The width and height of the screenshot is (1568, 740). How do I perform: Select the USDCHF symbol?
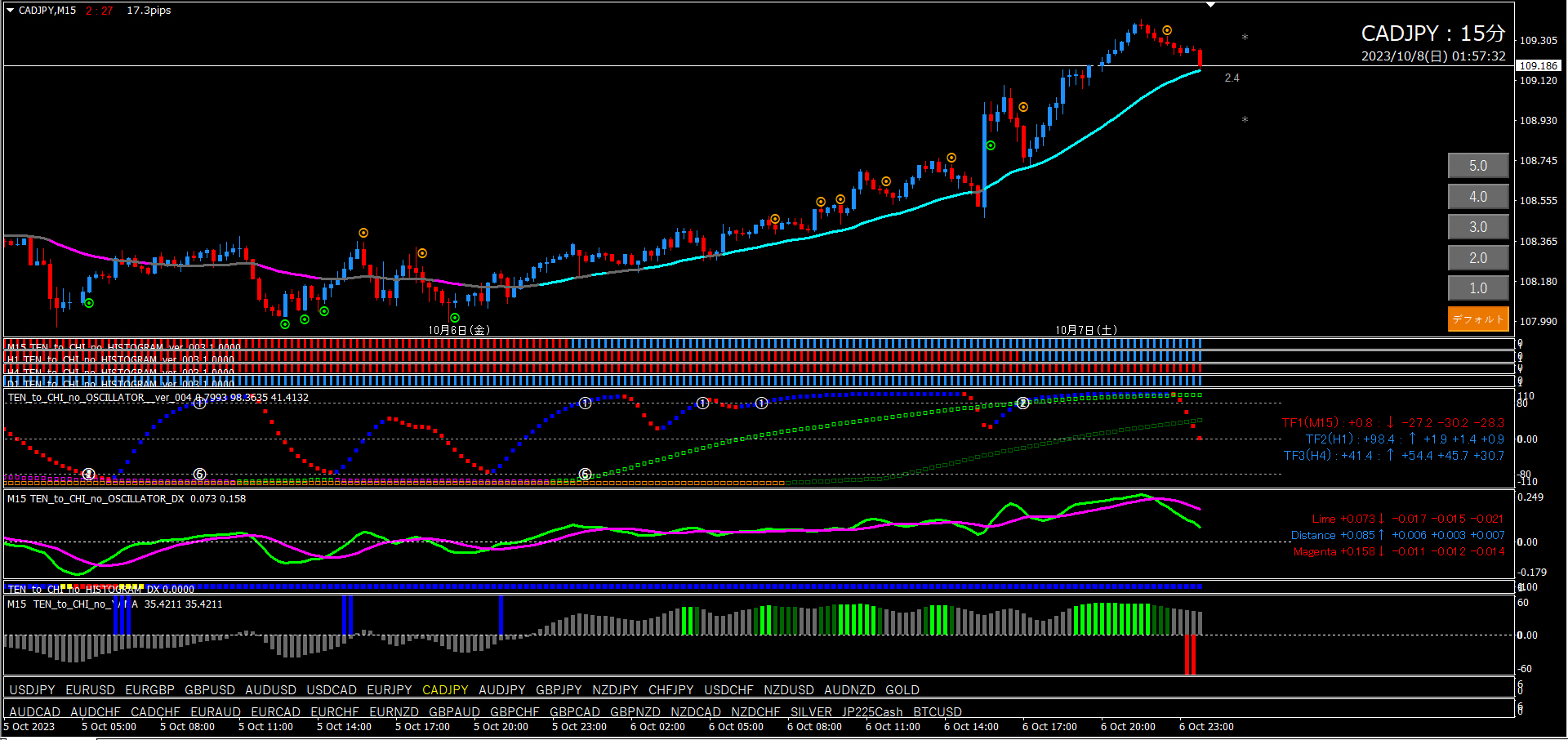click(x=729, y=690)
